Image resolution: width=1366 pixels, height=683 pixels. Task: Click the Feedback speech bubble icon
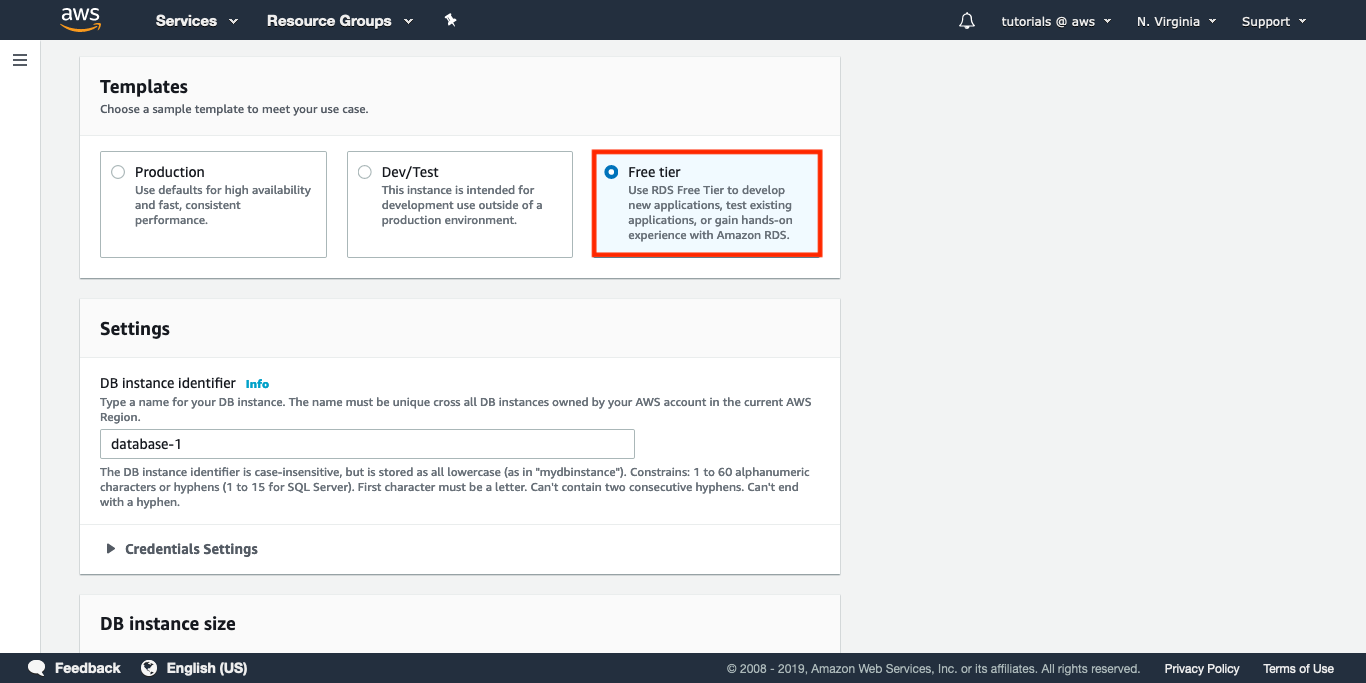(x=37, y=668)
